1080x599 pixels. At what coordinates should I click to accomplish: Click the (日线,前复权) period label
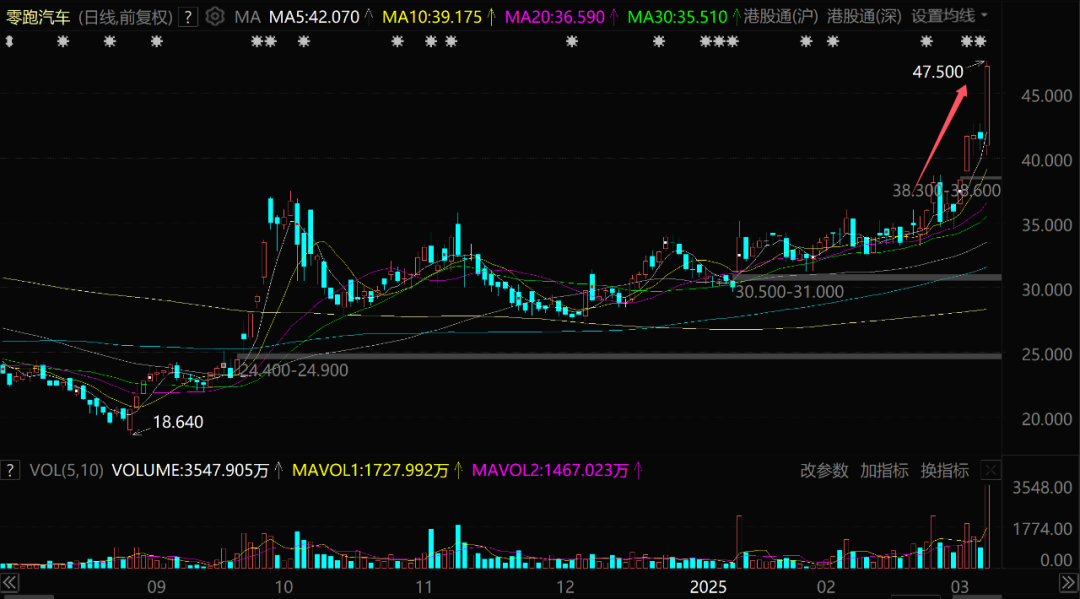(x=125, y=17)
